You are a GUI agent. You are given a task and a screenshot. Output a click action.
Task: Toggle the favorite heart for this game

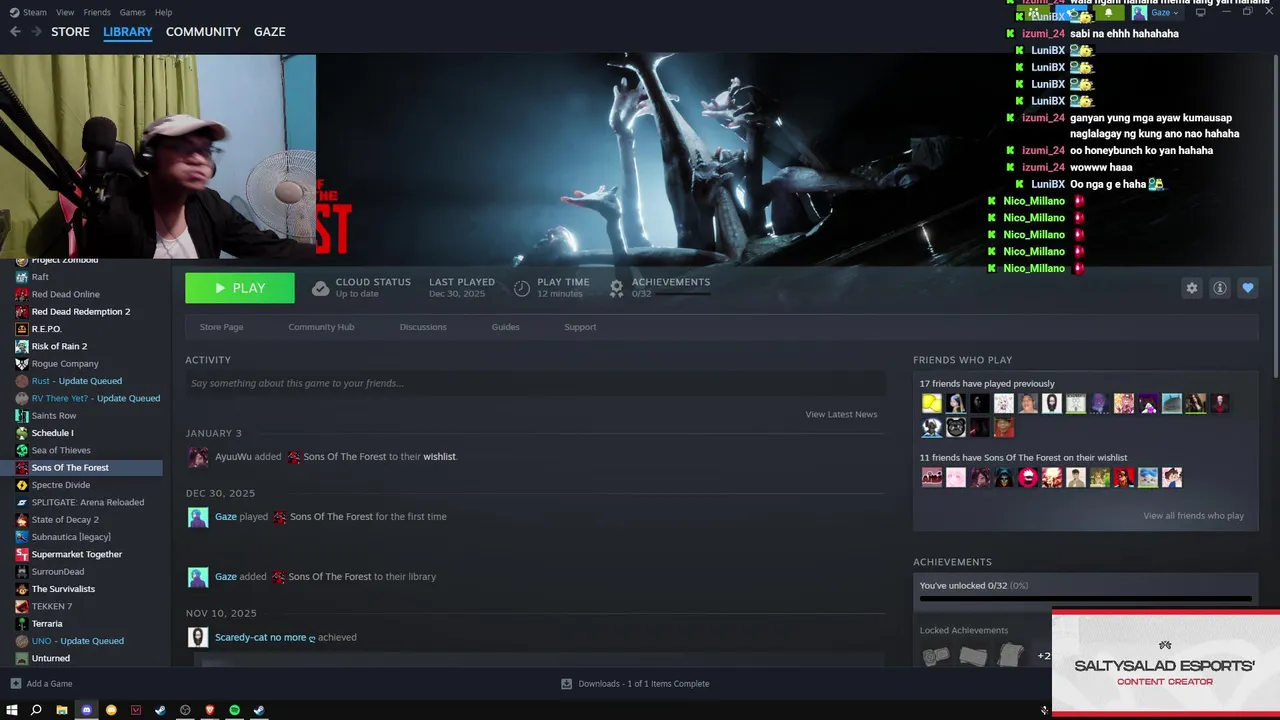coord(1247,288)
